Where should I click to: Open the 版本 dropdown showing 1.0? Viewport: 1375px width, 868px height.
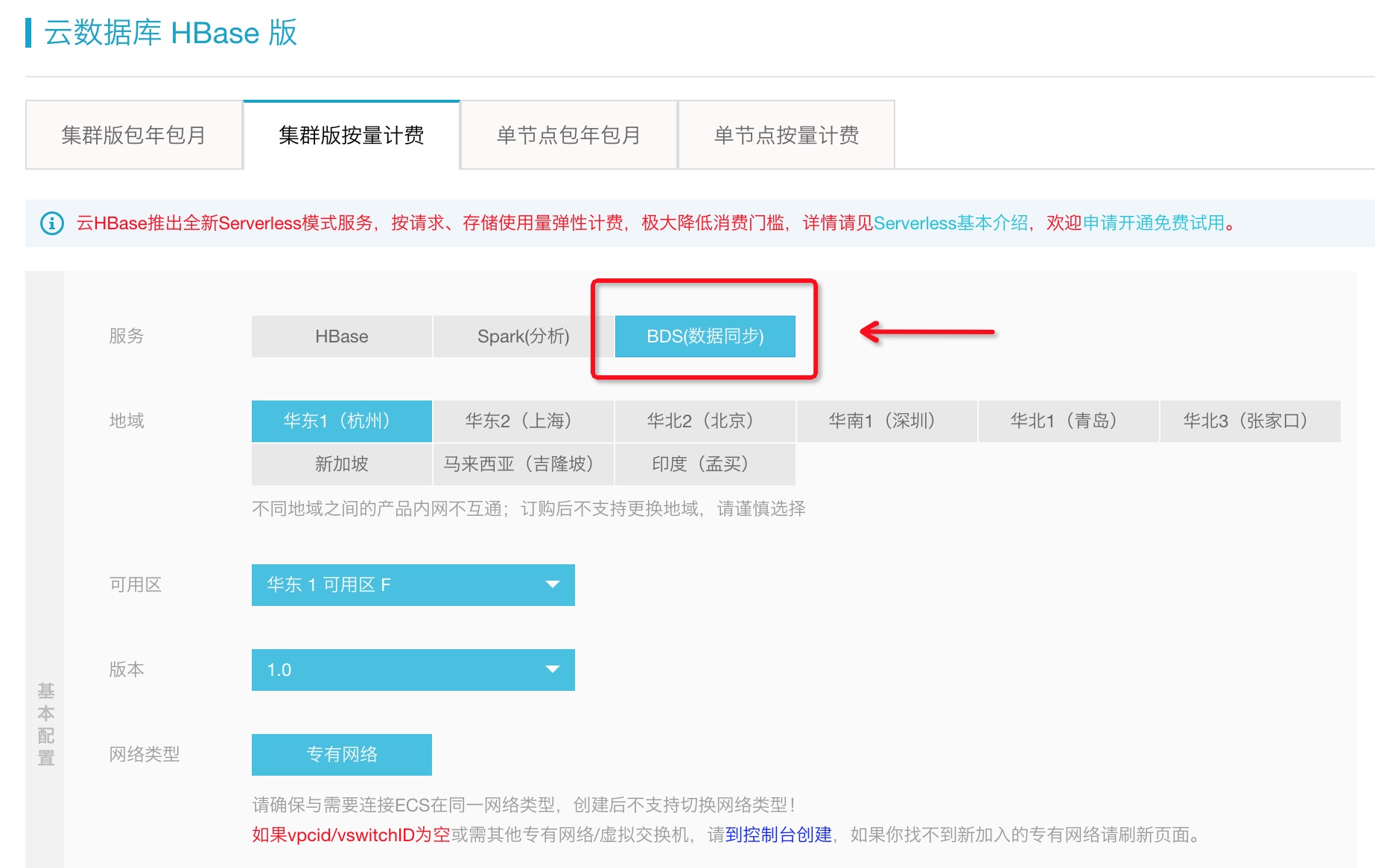coord(413,670)
